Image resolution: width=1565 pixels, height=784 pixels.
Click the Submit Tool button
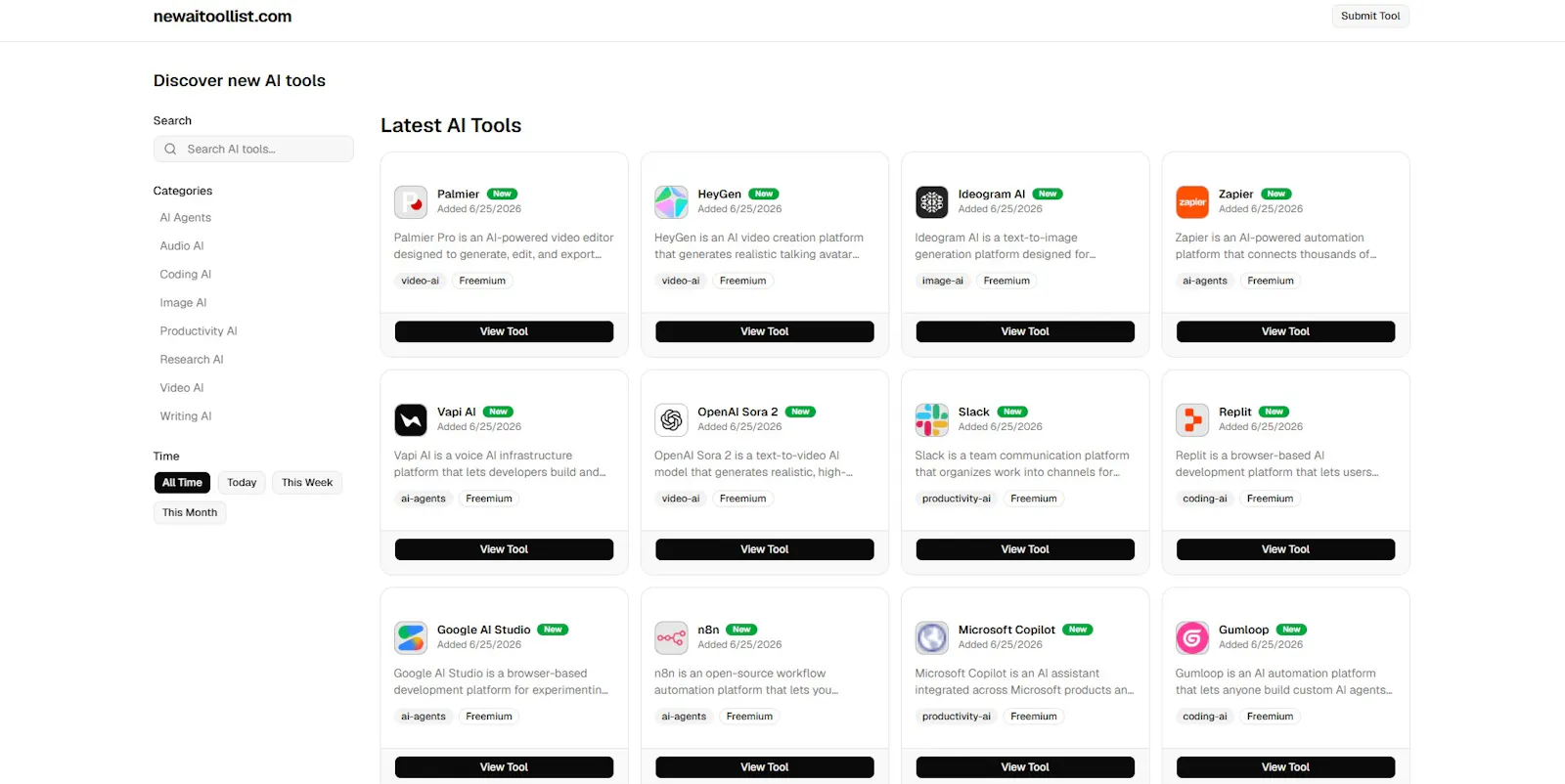[1370, 16]
